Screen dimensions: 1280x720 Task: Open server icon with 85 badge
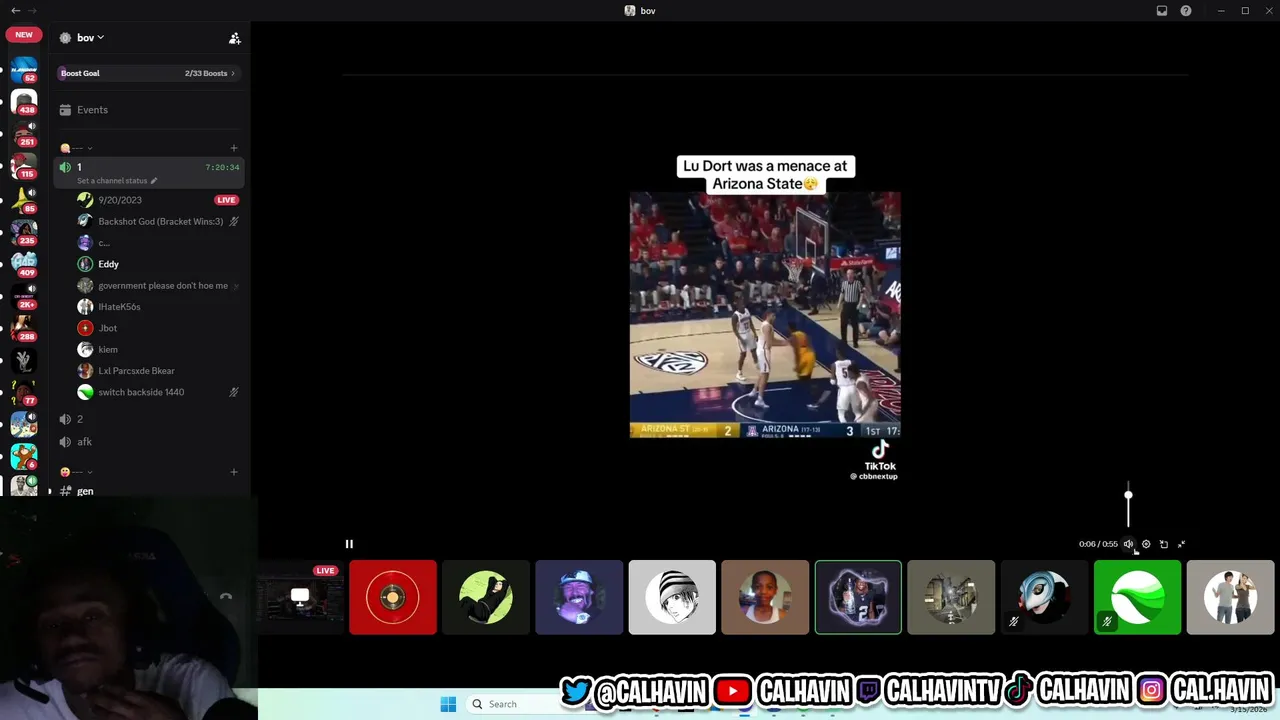[x=24, y=200]
